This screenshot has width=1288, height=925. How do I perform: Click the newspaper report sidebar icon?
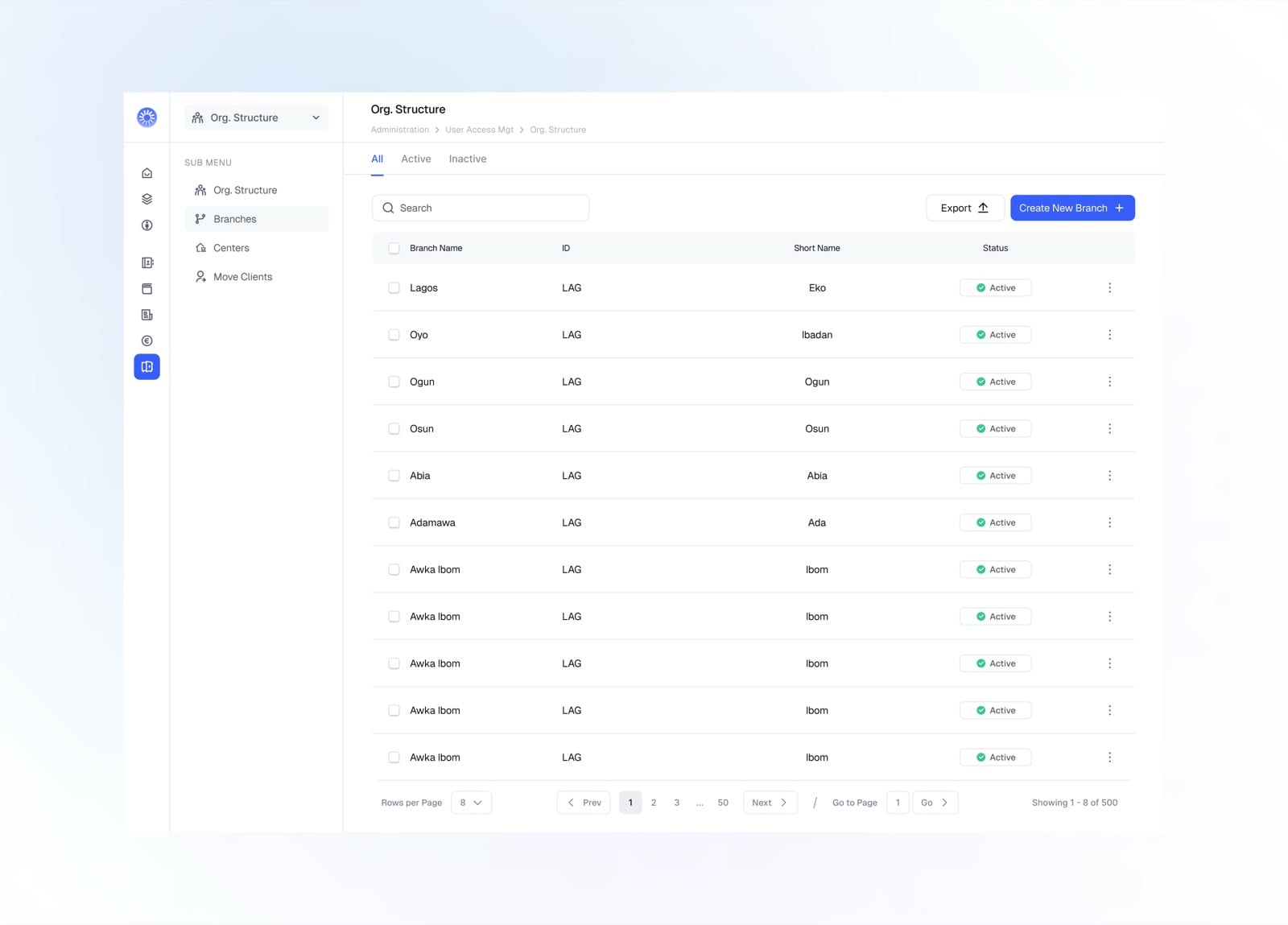click(x=147, y=315)
